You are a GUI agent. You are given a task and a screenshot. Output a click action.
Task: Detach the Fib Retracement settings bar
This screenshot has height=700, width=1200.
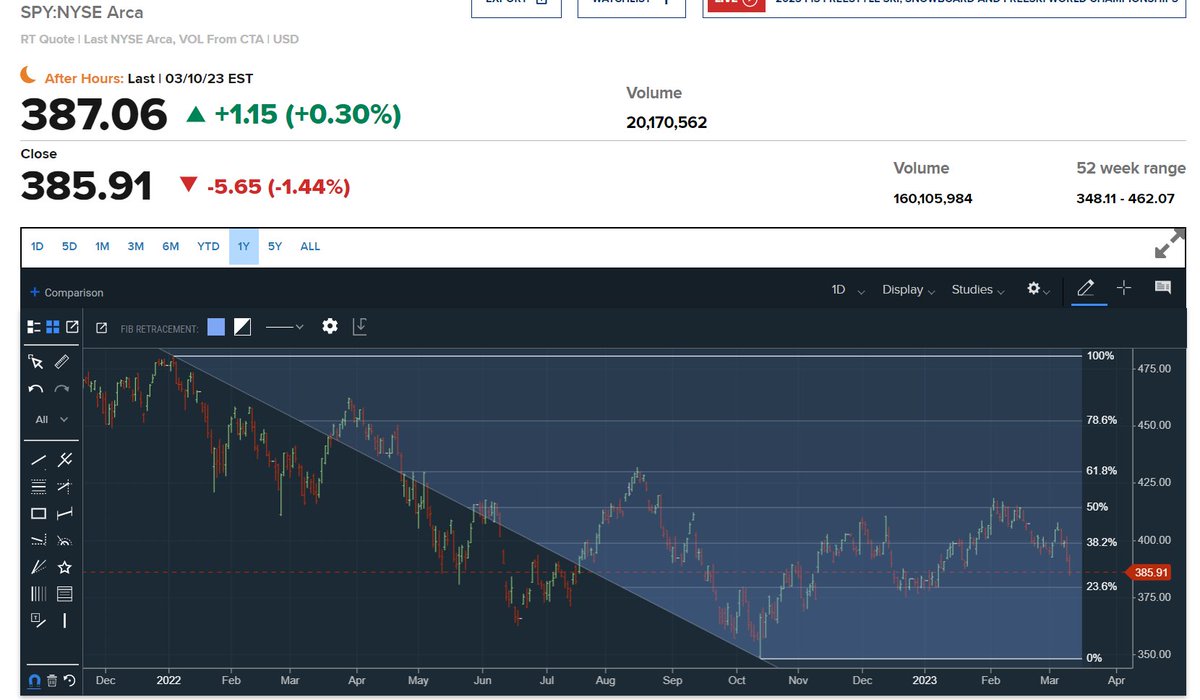(102, 327)
